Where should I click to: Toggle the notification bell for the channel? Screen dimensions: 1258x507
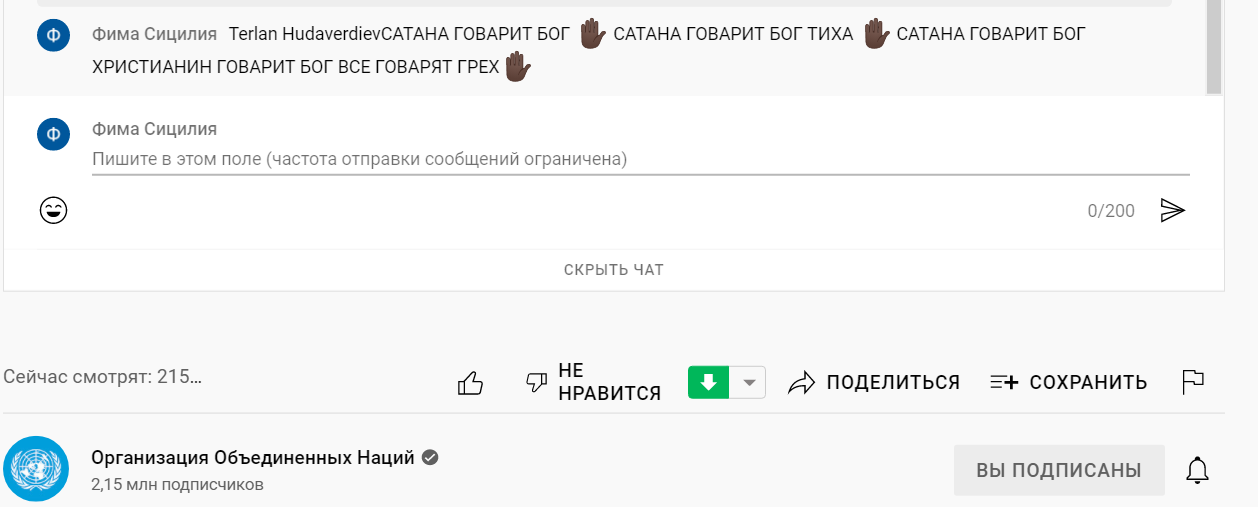point(1197,470)
